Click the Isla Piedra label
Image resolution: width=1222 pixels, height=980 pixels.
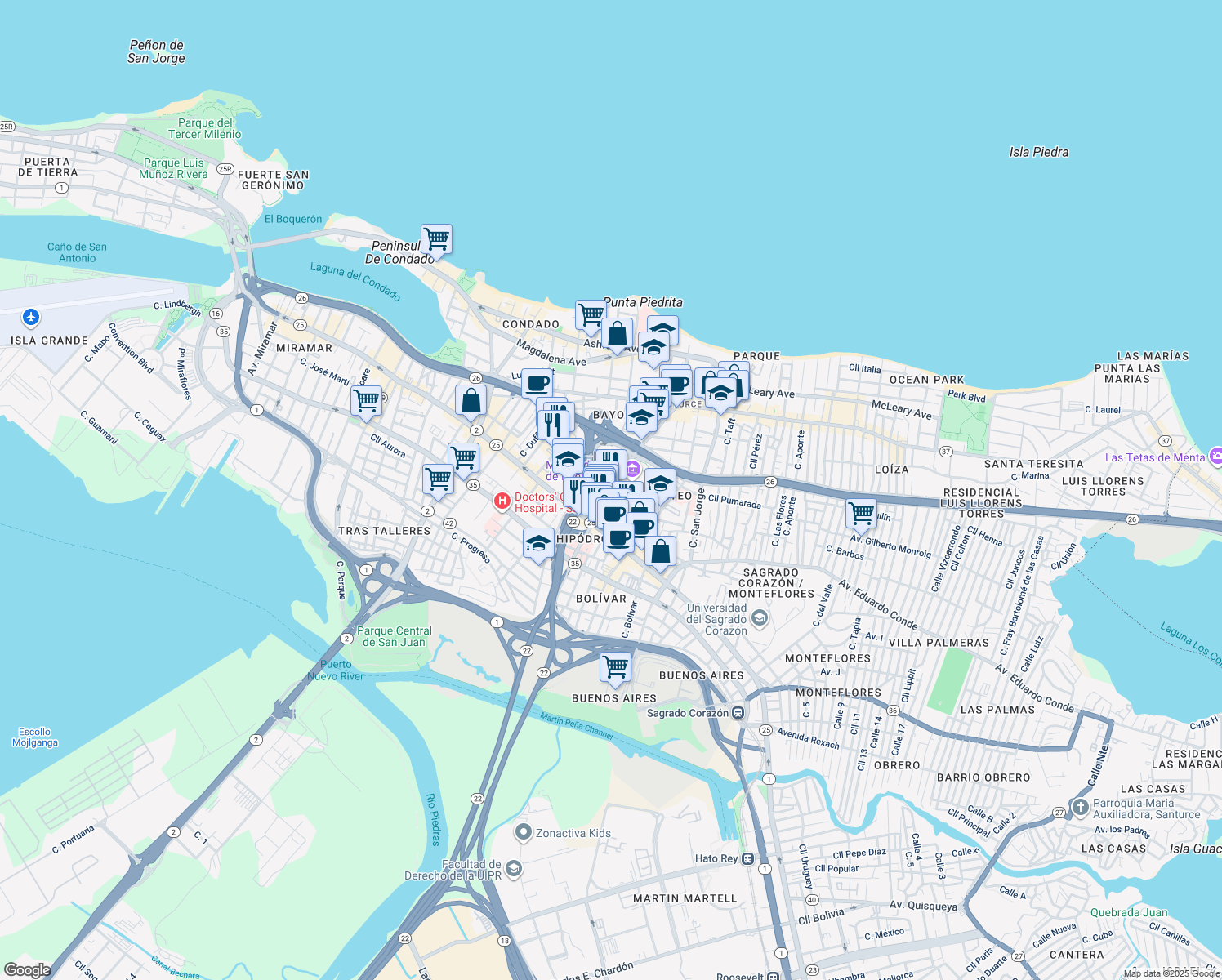coord(1039,152)
